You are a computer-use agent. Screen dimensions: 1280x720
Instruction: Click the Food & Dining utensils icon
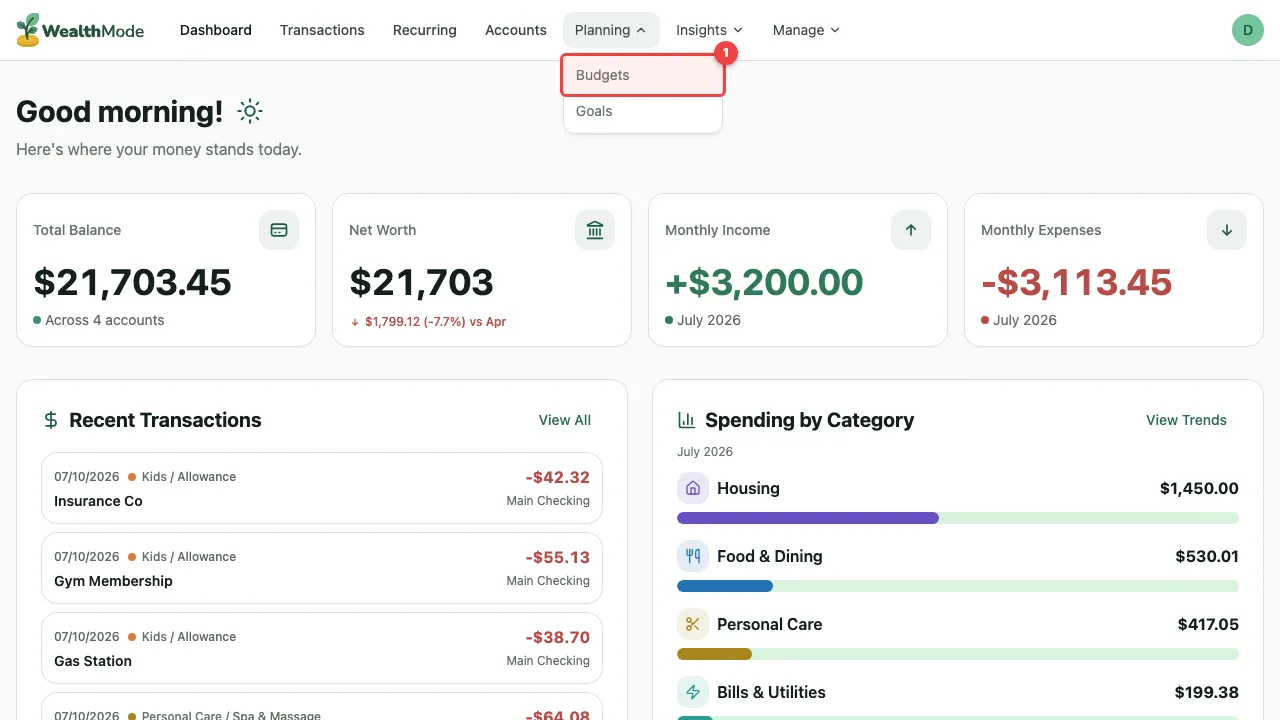pyautogui.click(x=693, y=556)
